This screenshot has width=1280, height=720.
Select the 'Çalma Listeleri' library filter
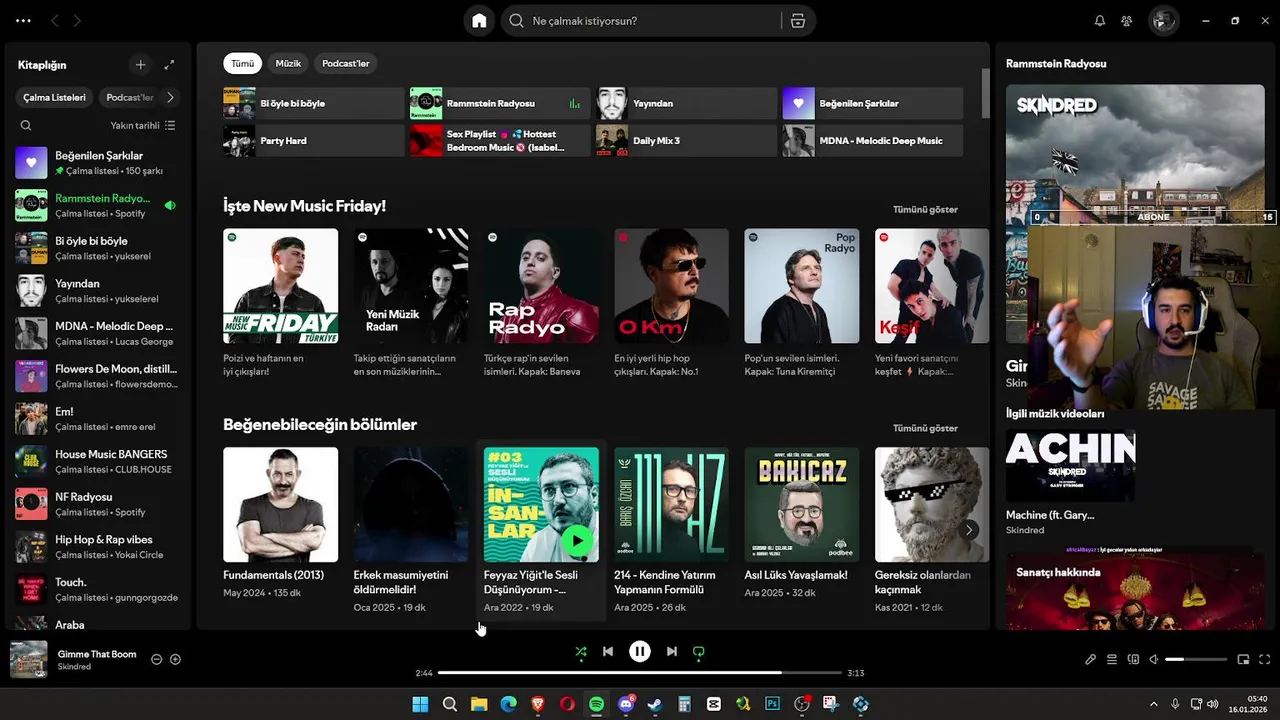[x=55, y=97]
